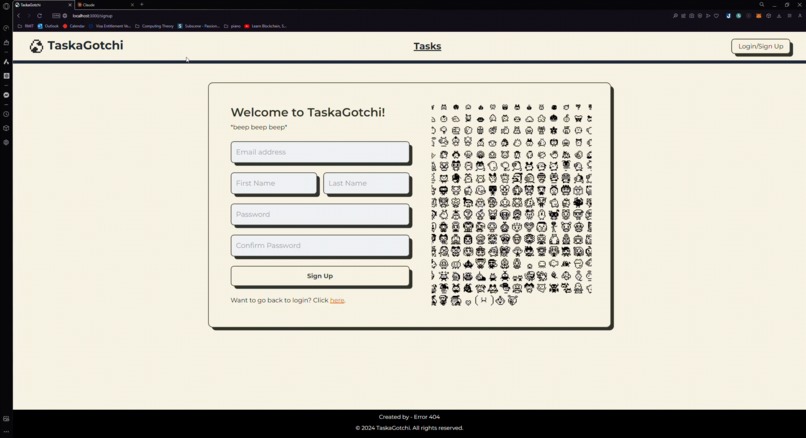This screenshot has width=806, height=438.
Task: Open the orange extension icon
Action: [759, 16]
